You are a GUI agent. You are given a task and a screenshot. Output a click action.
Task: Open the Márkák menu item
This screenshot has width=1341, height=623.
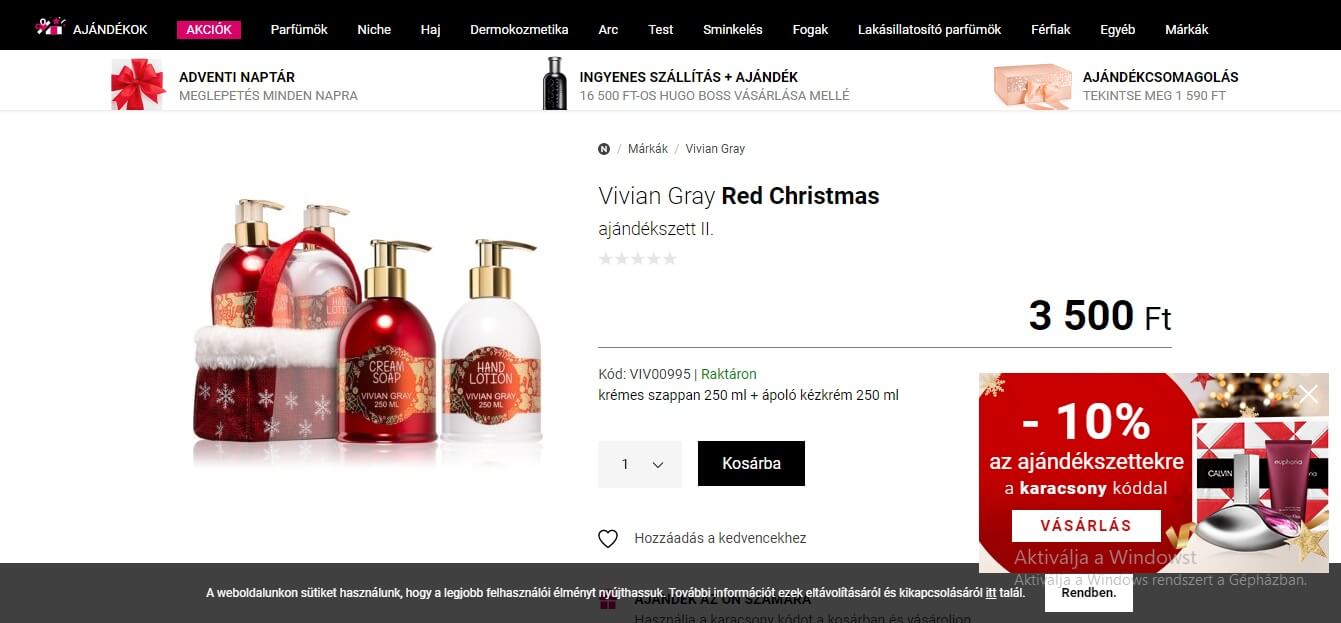coord(1186,29)
